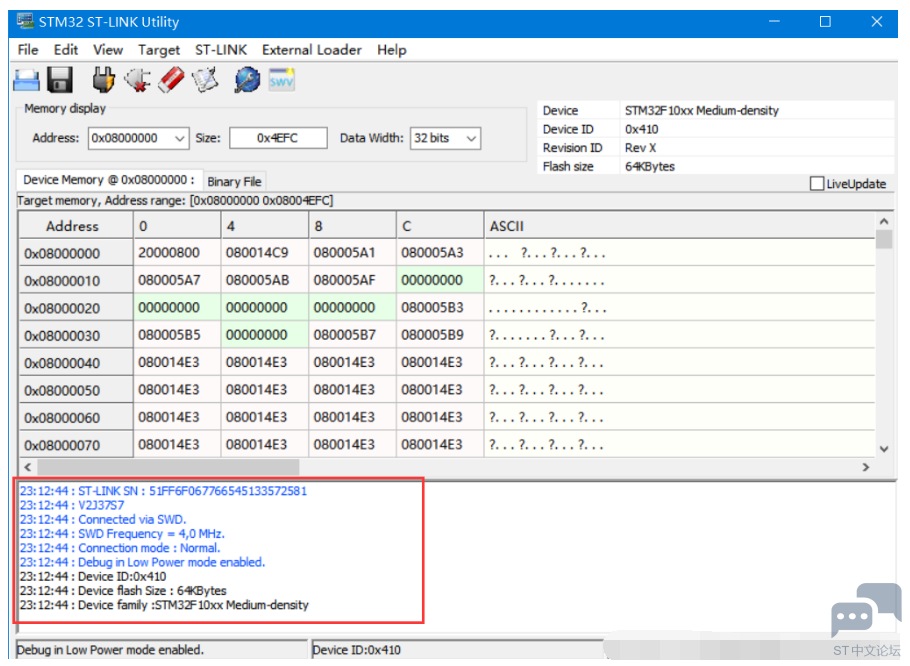Screen dimensions: 910x666
Task: Click row address 0x08000020
Action: tap(76, 308)
